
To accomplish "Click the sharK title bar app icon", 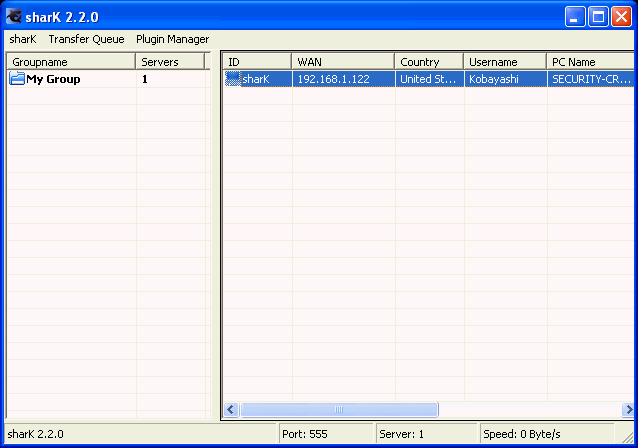I will point(14,16).
